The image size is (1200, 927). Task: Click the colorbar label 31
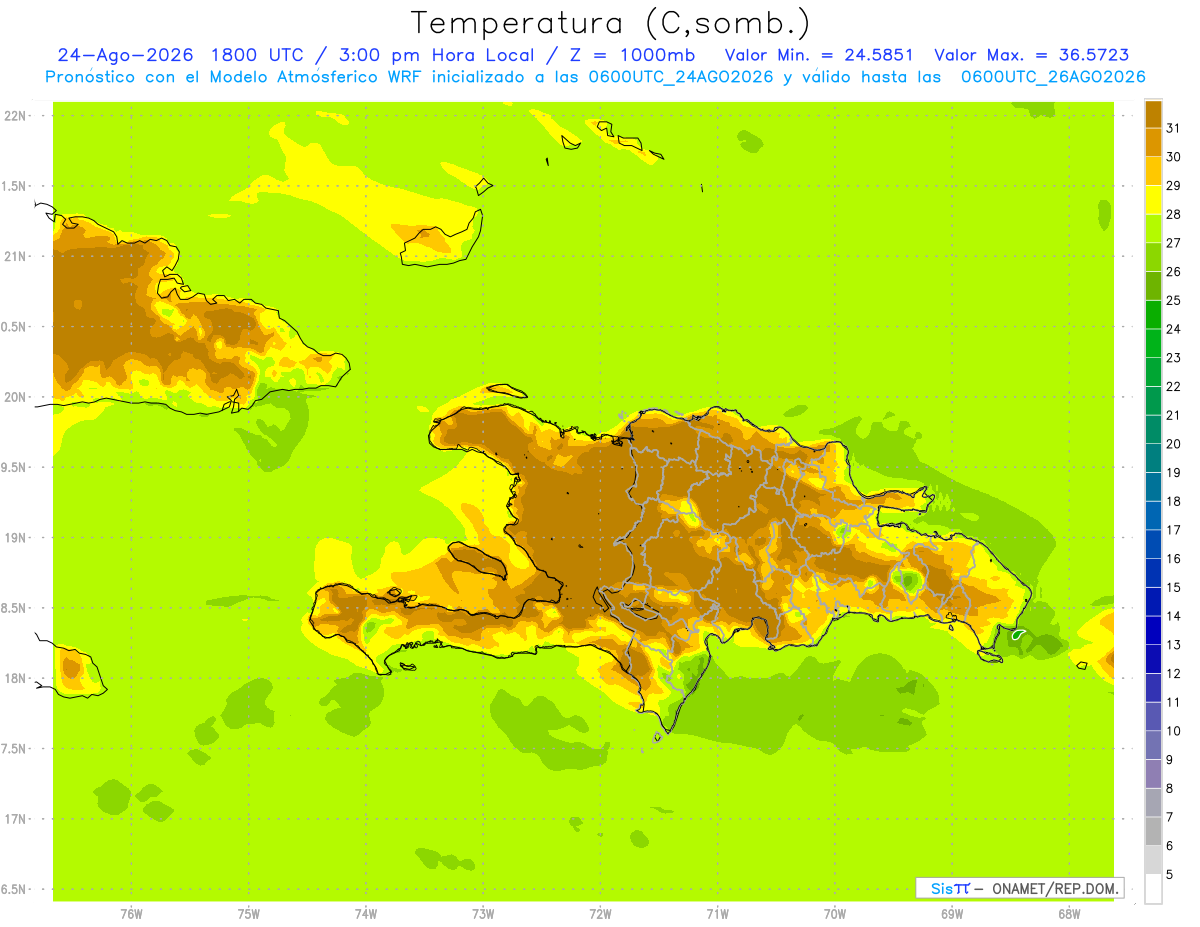[x=1174, y=128]
